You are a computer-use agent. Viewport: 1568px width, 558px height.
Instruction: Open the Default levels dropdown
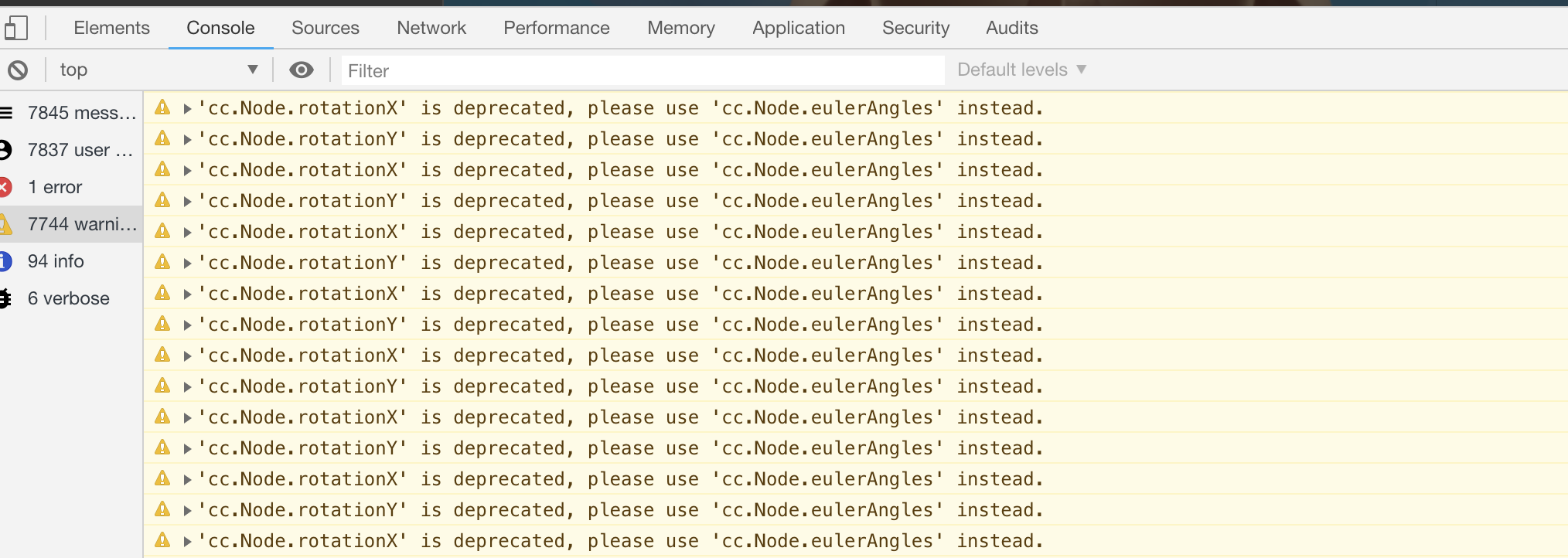pyautogui.click(x=1021, y=70)
